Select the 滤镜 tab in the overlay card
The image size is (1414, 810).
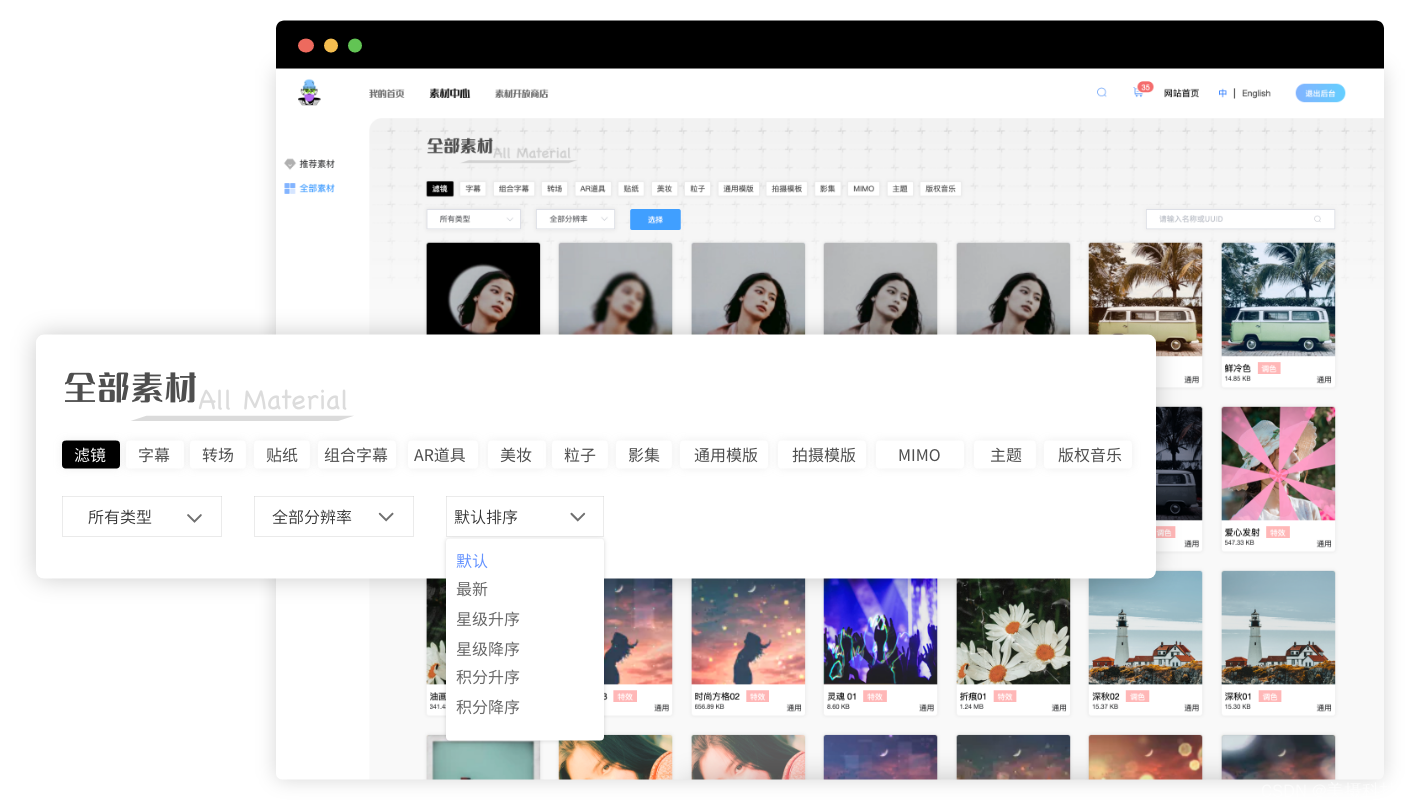point(91,455)
